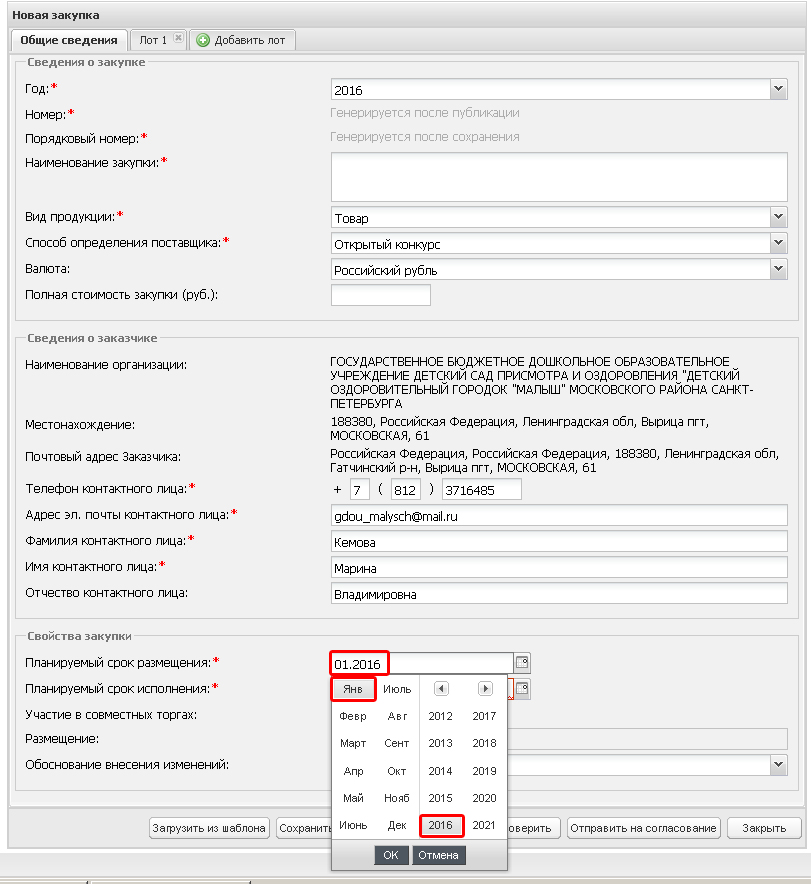The height and width of the screenshot is (884, 811).
Task: Select Сент month in picker
Action: click(397, 743)
